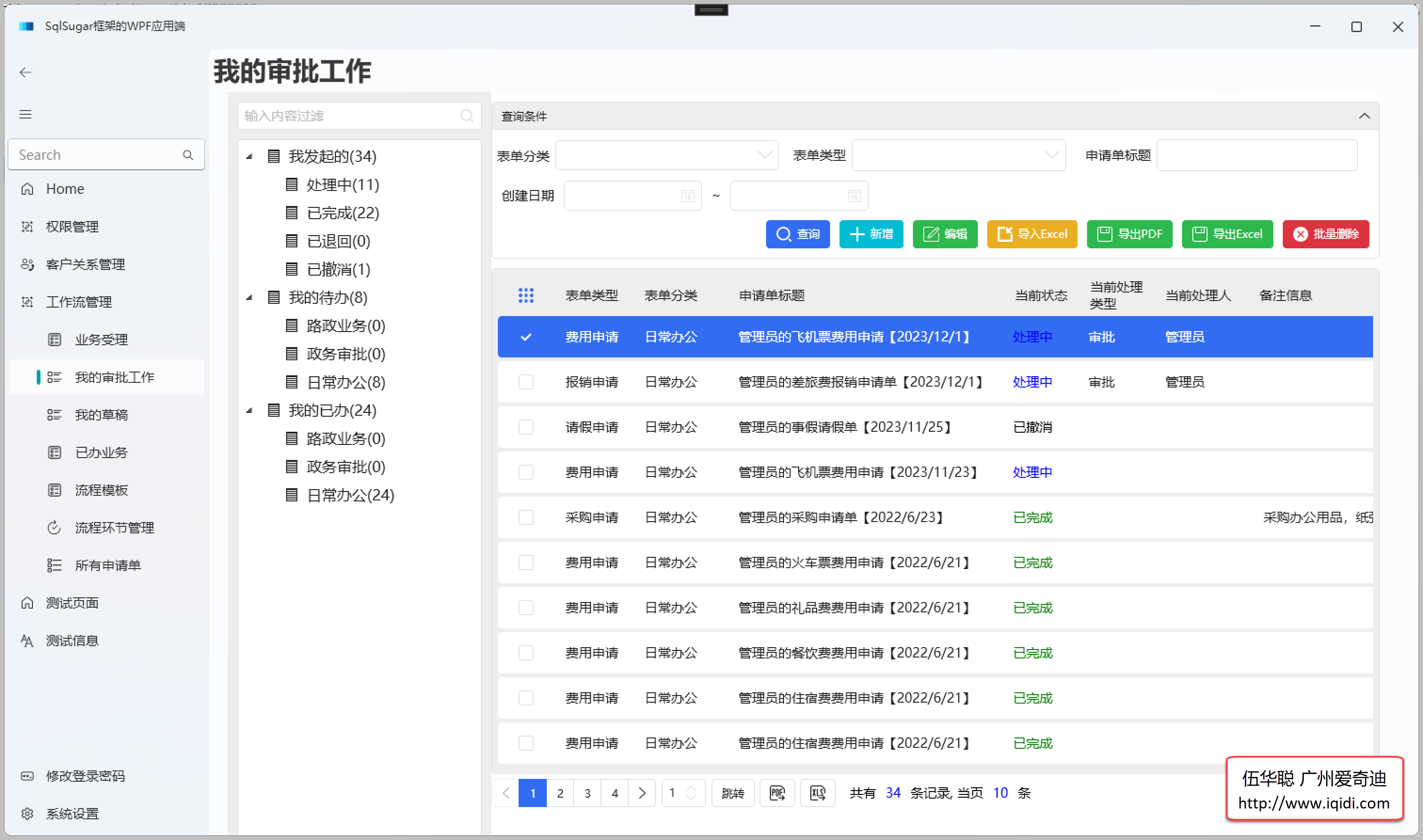Check the 报销申请 row checkbox
This screenshot has height=840, width=1423.
tap(526, 382)
